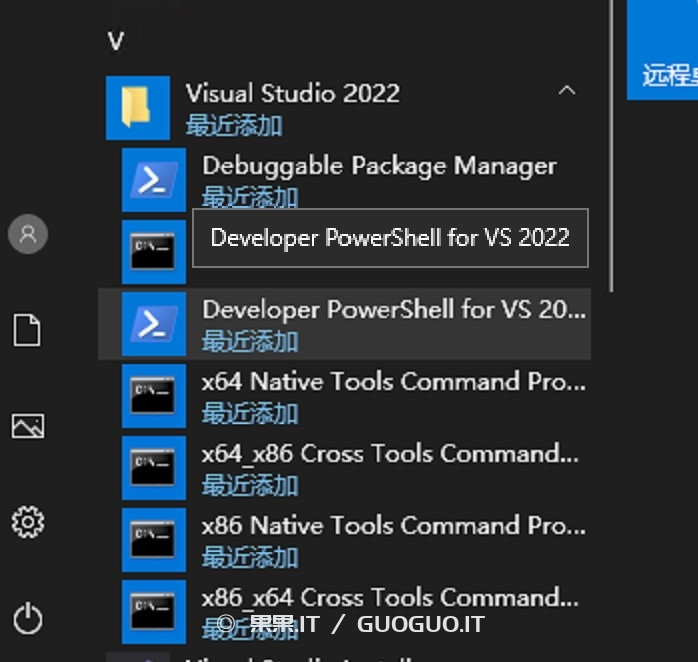698x662 pixels.
Task: Launch Debuggable Package Manager PowerShell icon
Action: 154,180
